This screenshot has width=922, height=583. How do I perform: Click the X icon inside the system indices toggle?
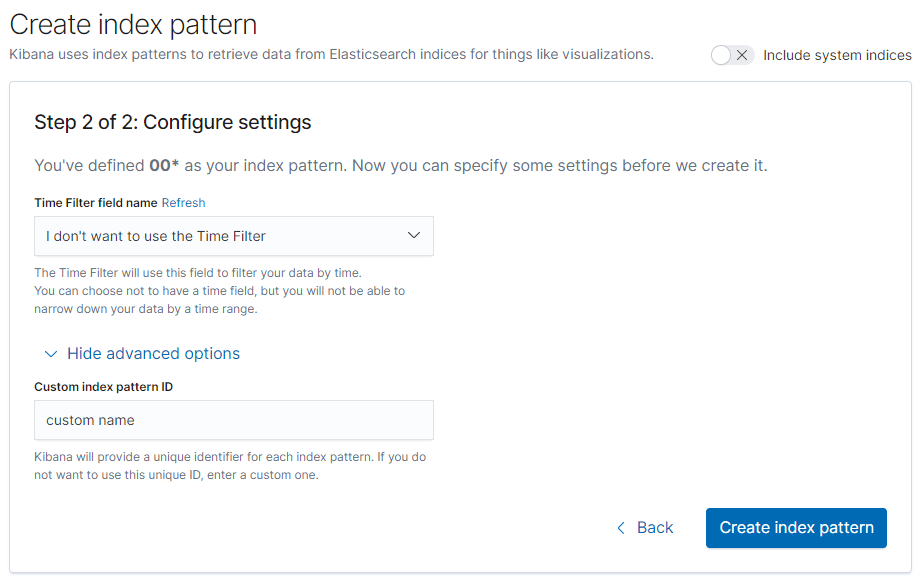pos(743,55)
